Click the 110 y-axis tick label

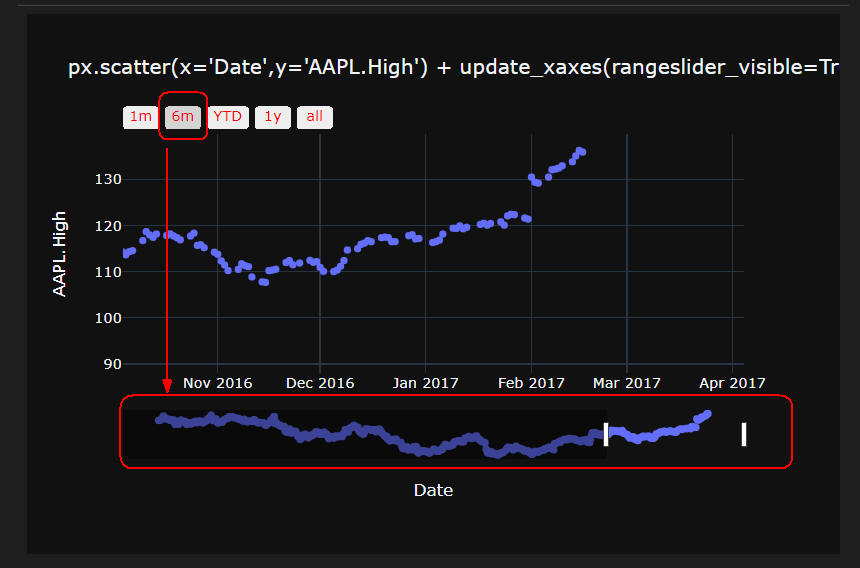pyautogui.click(x=108, y=272)
